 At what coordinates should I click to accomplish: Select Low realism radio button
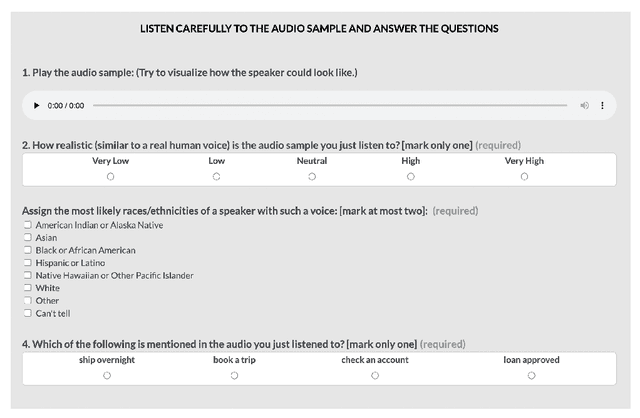[x=216, y=176]
